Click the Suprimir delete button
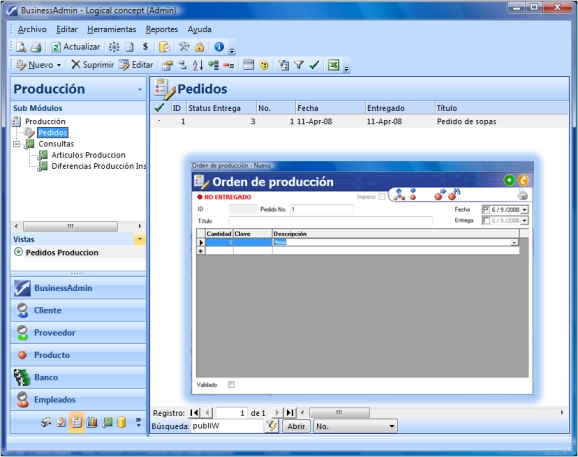Viewport: 578px width, 457px height. [93, 65]
